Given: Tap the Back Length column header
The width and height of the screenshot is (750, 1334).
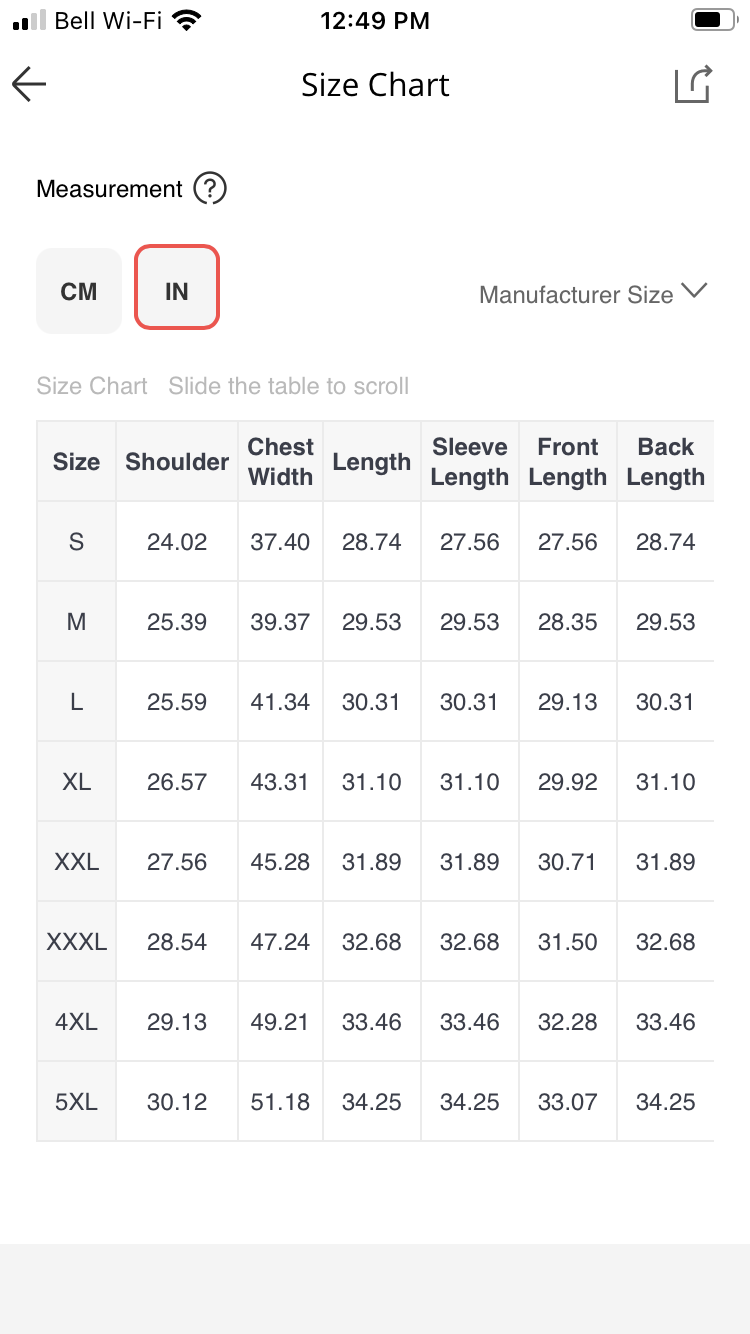Looking at the screenshot, I should click(x=666, y=462).
